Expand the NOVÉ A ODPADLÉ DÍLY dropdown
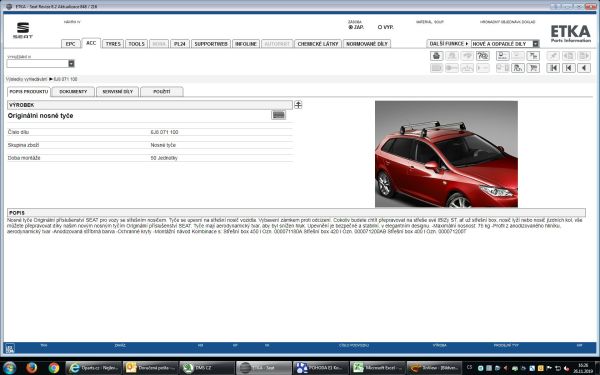This screenshot has width=600, height=375. pyautogui.click(x=536, y=44)
